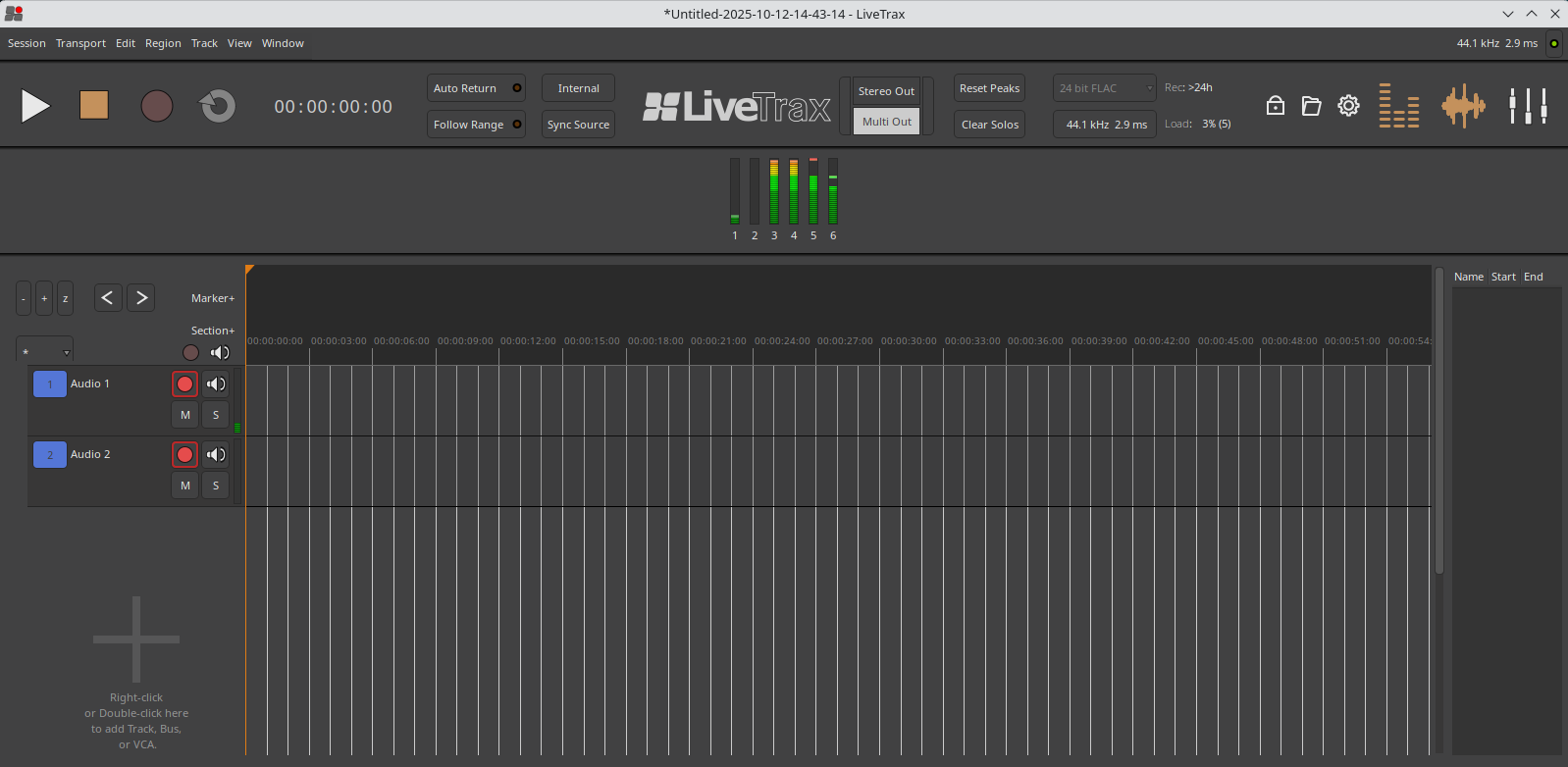Solo Audio 2 track

(x=216, y=486)
